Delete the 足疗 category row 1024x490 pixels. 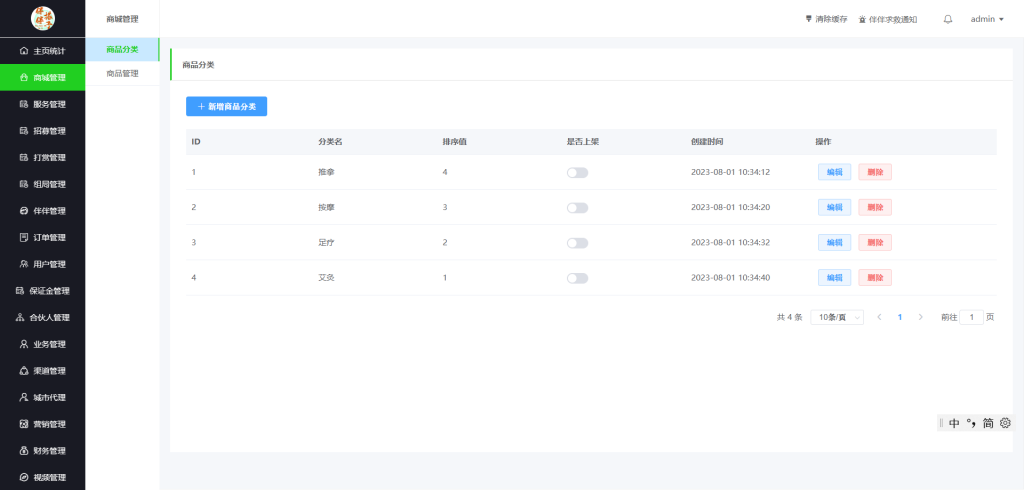pyautogui.click(x=874, y=242)
